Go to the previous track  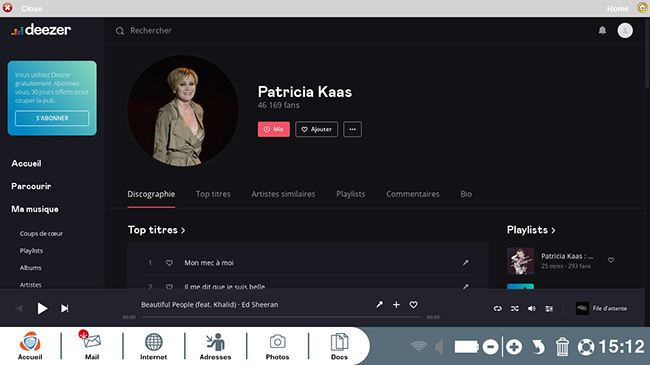19,308
